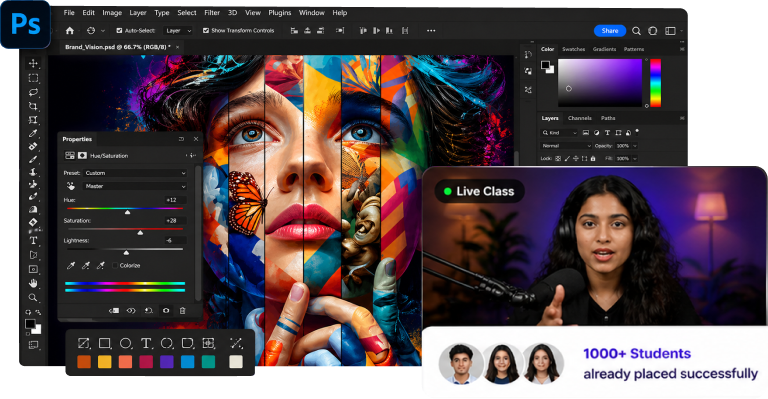The width and height of the screenshot is (768, 399).
Task: Click the Saturation slider handle
Action: (x=140, y=233)
